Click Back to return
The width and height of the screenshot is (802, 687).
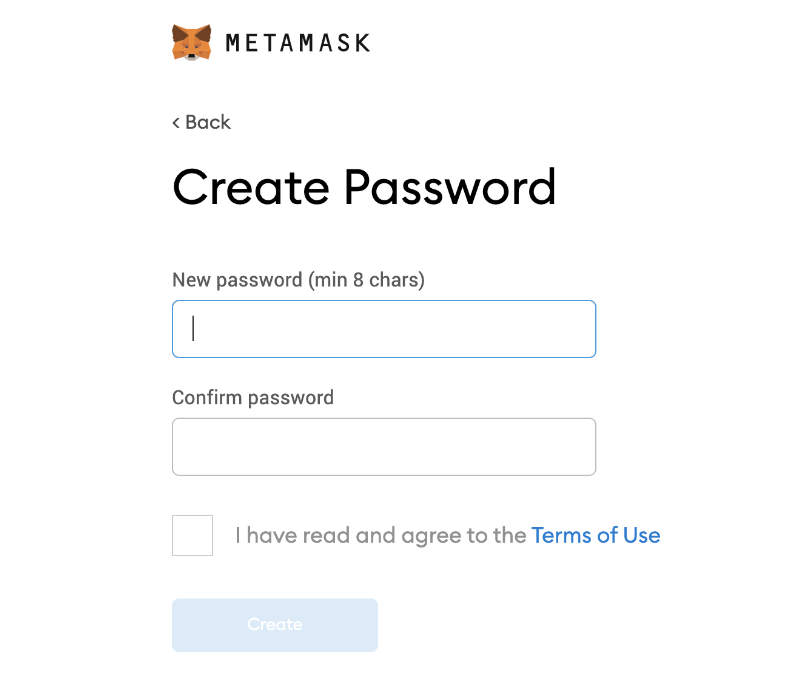[x=203, y=122]
